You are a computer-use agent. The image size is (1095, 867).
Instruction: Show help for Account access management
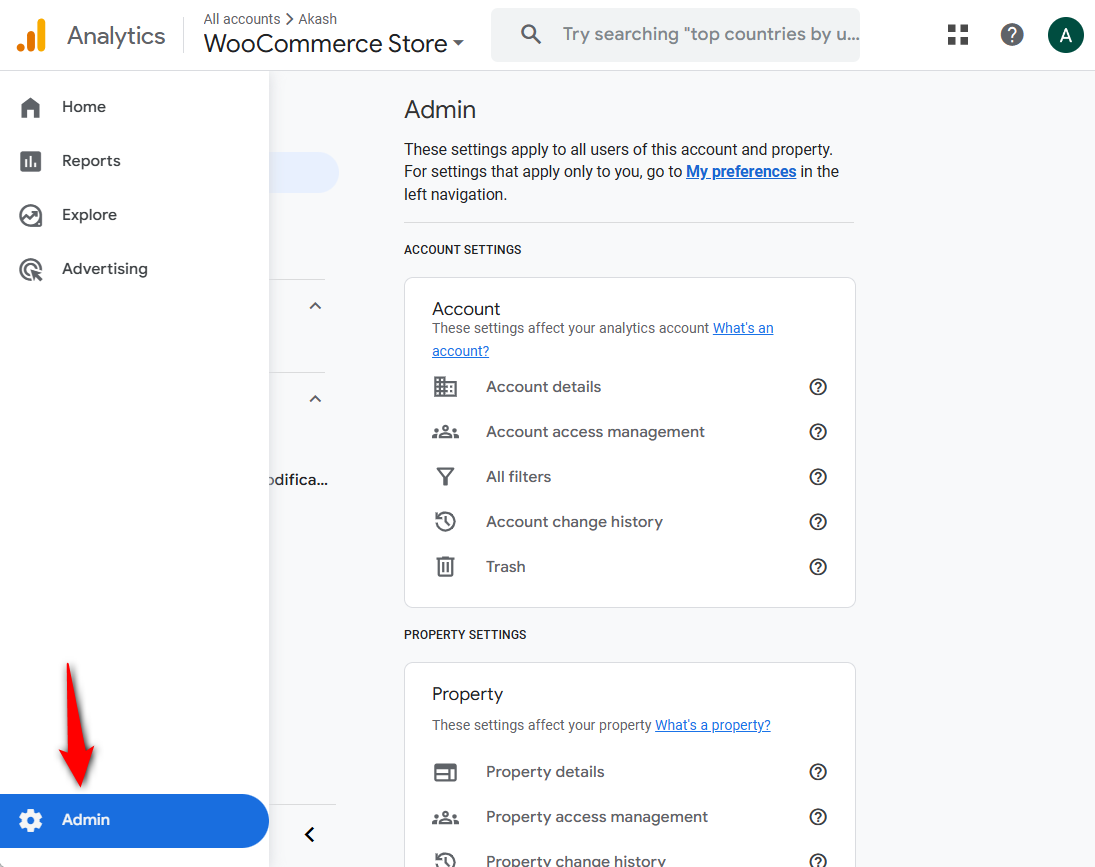click(818, 432)
